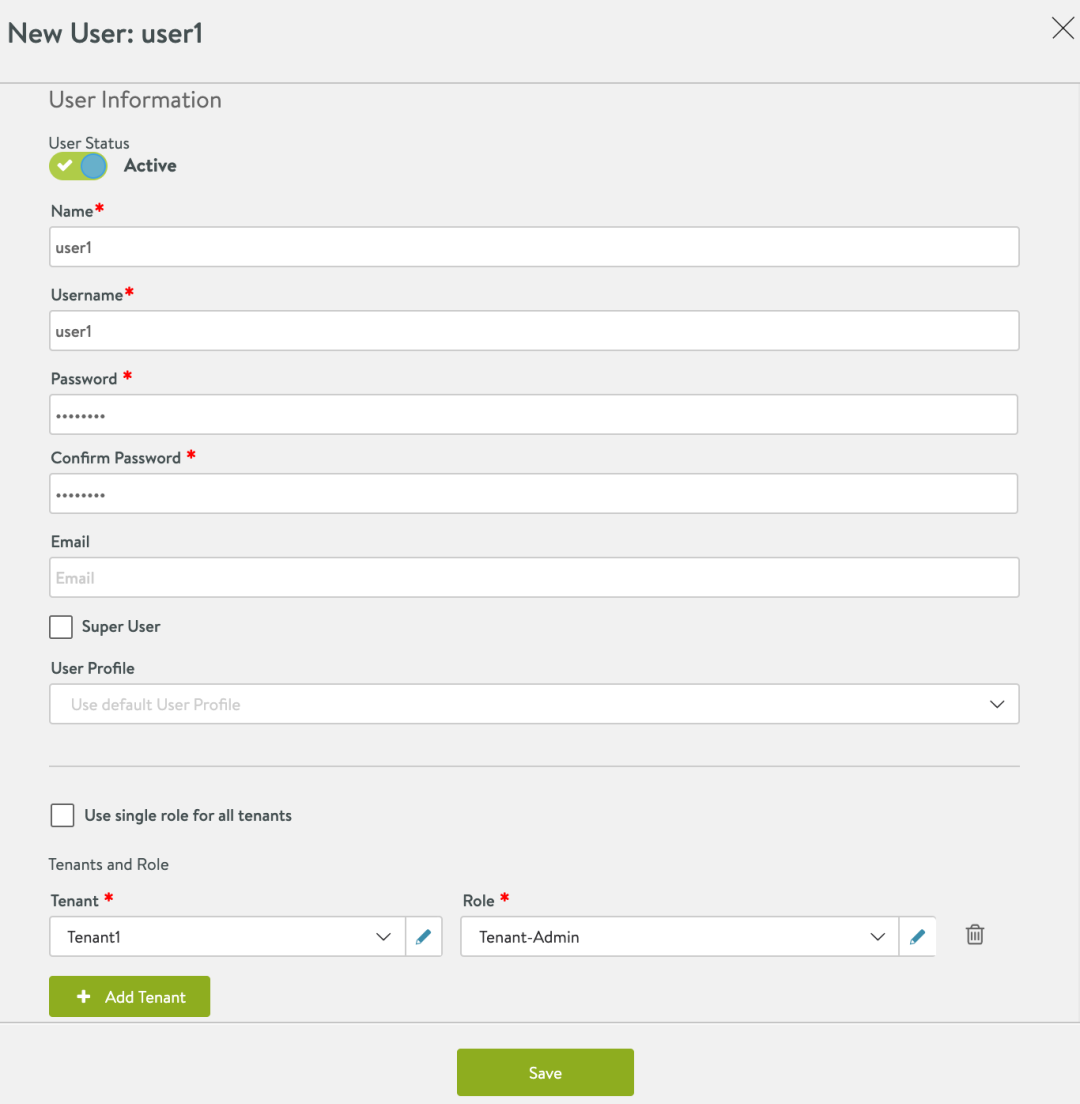Screen dimensions: 1080x1104
Task: Edit the Tenant1 entry with the pencil icon
Action: coord(424,936)
